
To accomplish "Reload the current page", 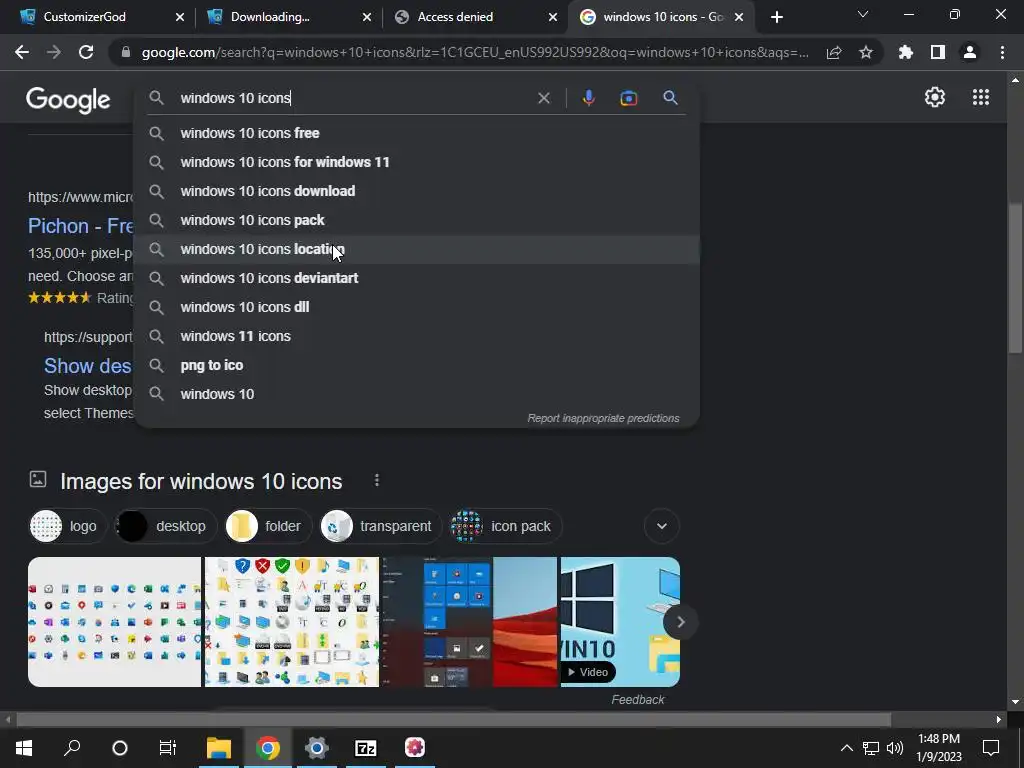I will point(86,52).
